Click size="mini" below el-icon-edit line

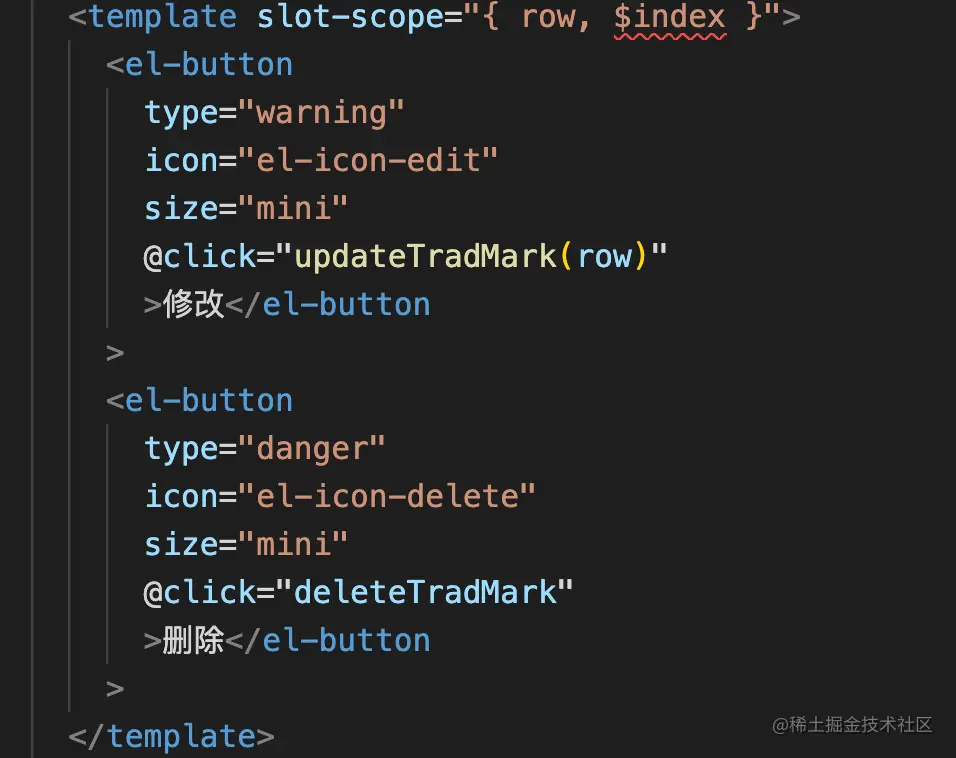click(x=246, y=209)
